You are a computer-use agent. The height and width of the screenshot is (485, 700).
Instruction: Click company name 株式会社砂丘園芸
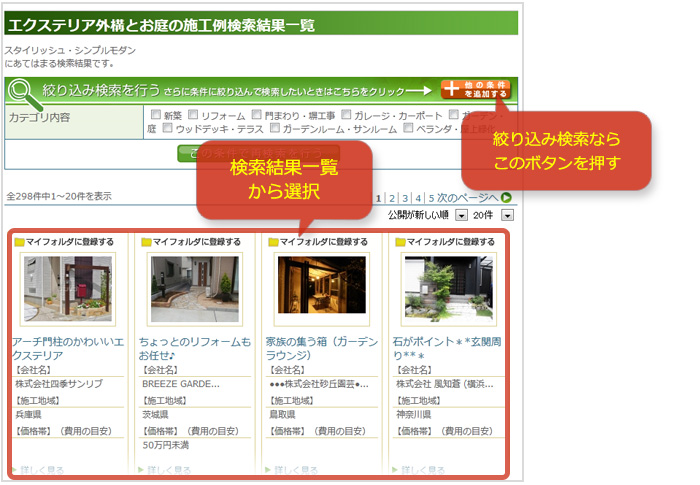[x=319, y=384]
